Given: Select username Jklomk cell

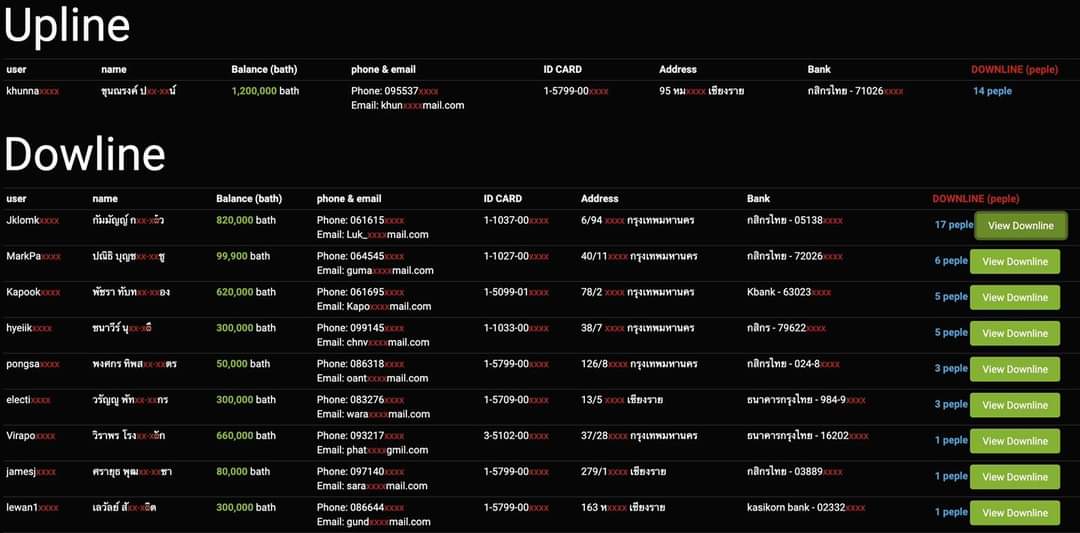Looking at the screenshot, I should pos(32,220).
